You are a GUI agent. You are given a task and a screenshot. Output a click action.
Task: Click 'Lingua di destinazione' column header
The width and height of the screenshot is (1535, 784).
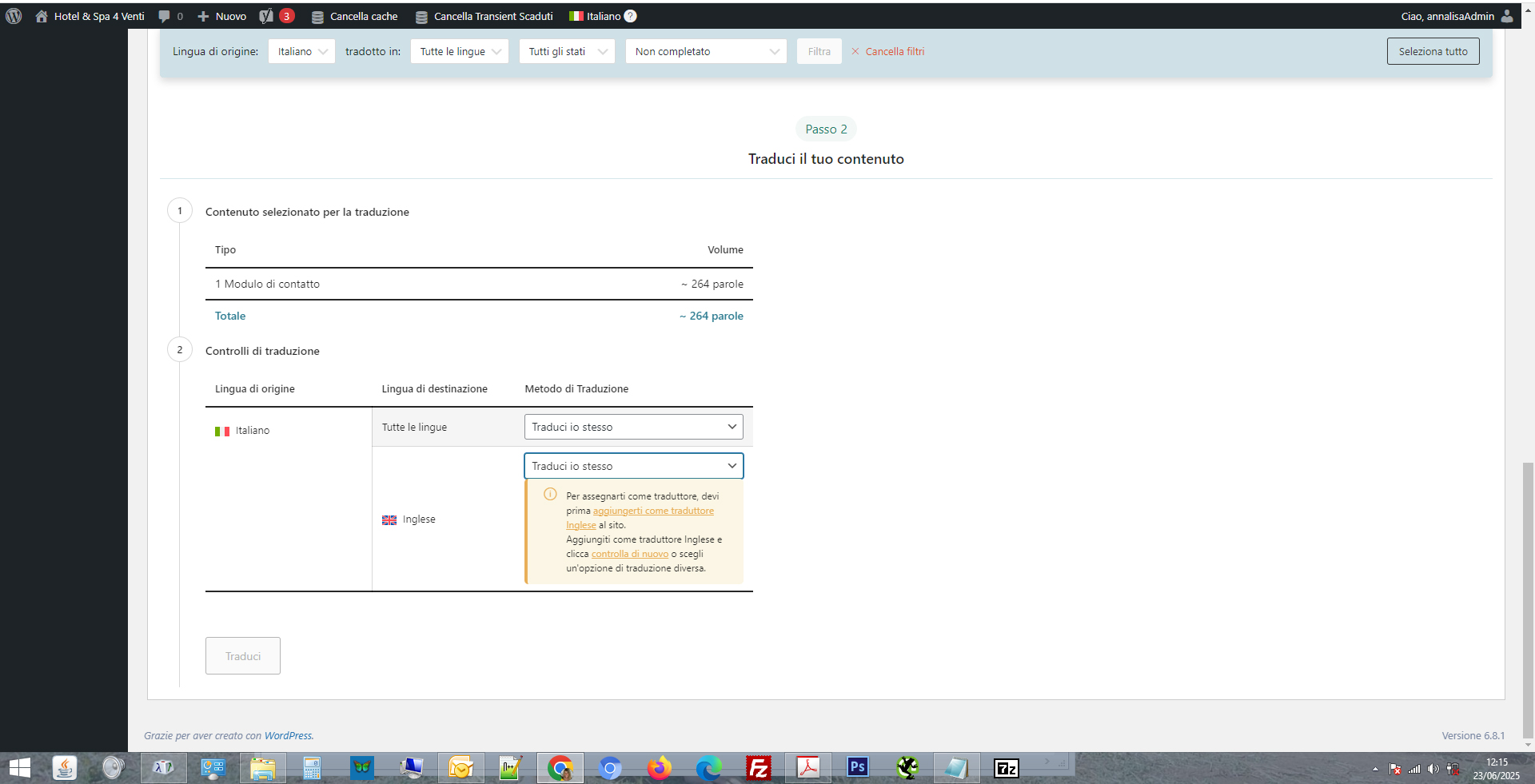click(434, 388)
